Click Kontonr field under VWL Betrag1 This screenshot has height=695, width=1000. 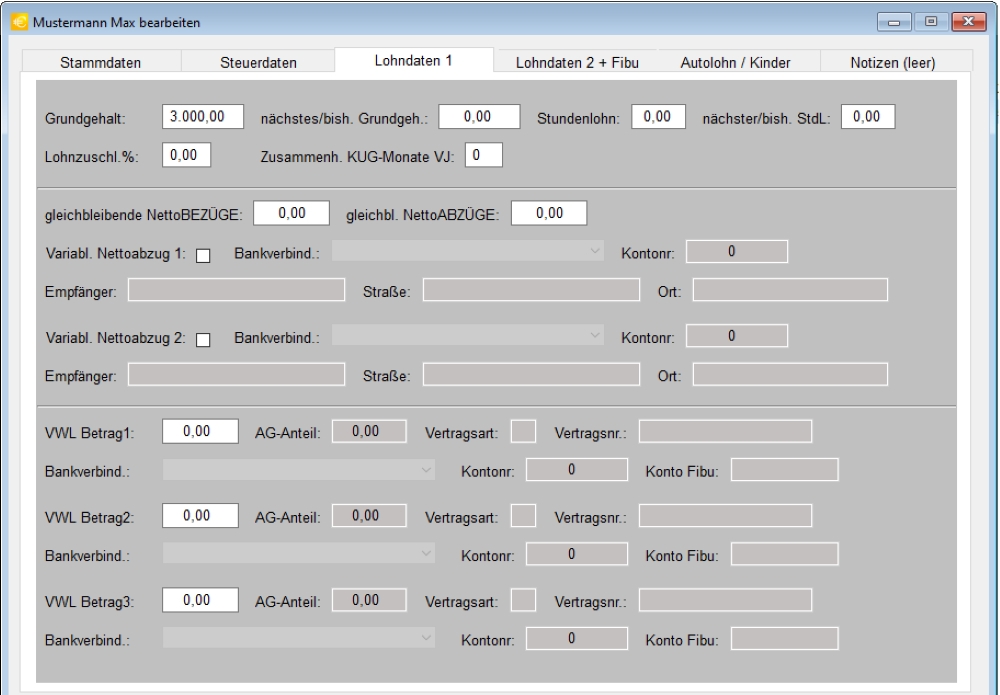[x=577, y=470]
